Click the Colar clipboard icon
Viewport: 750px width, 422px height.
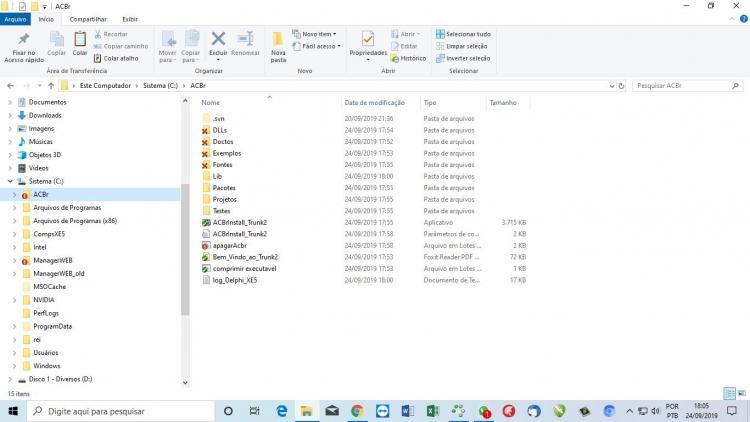80,39
